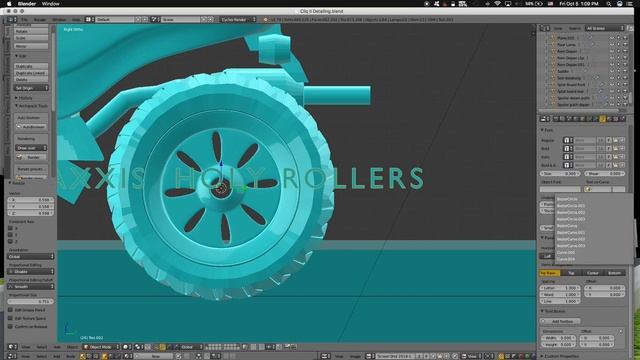Select the highlighted Font data properties tab

pos(602,119)
